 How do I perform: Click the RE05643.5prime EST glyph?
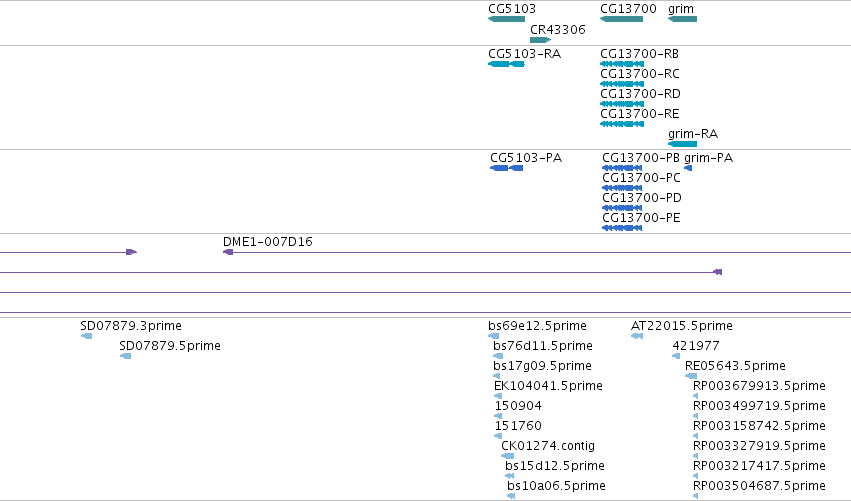691,376
